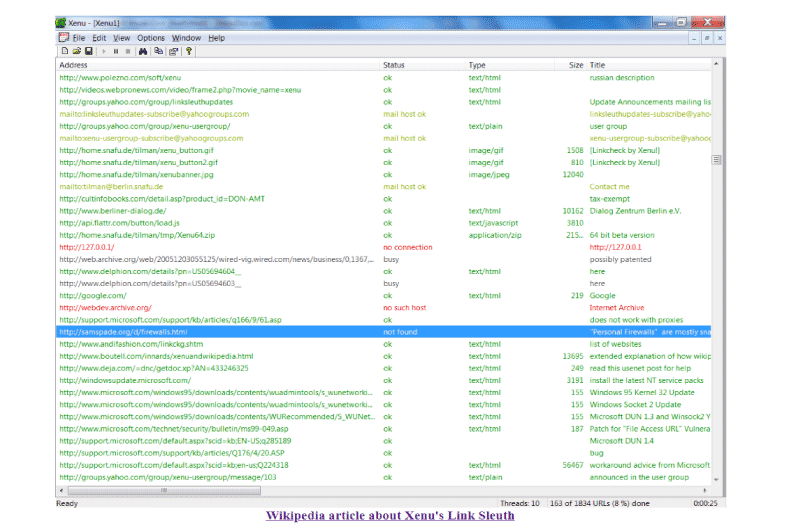Click the Xenu application icon in title bar
This screenshot has width=800, height=530.
point(61,23)
